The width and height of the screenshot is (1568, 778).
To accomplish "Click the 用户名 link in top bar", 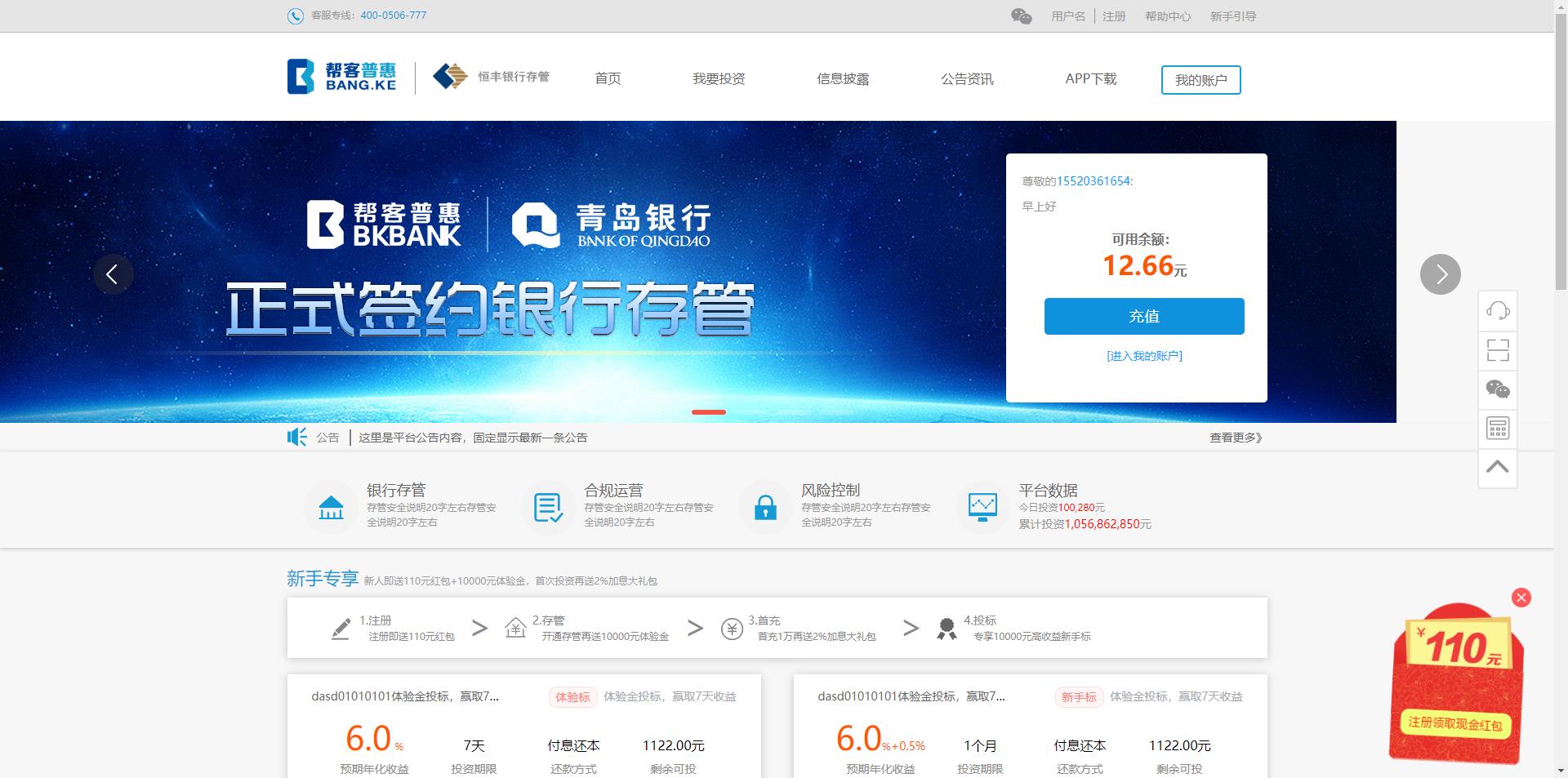I will (1068, 16).
